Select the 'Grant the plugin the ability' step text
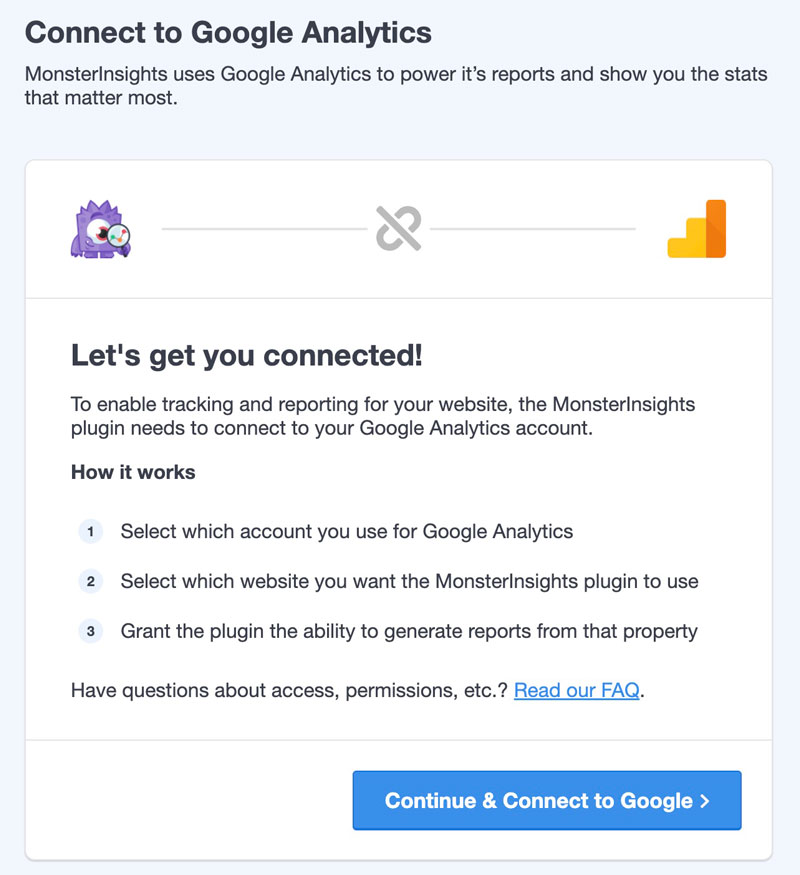Screen dimensions: 800x875 409,631
